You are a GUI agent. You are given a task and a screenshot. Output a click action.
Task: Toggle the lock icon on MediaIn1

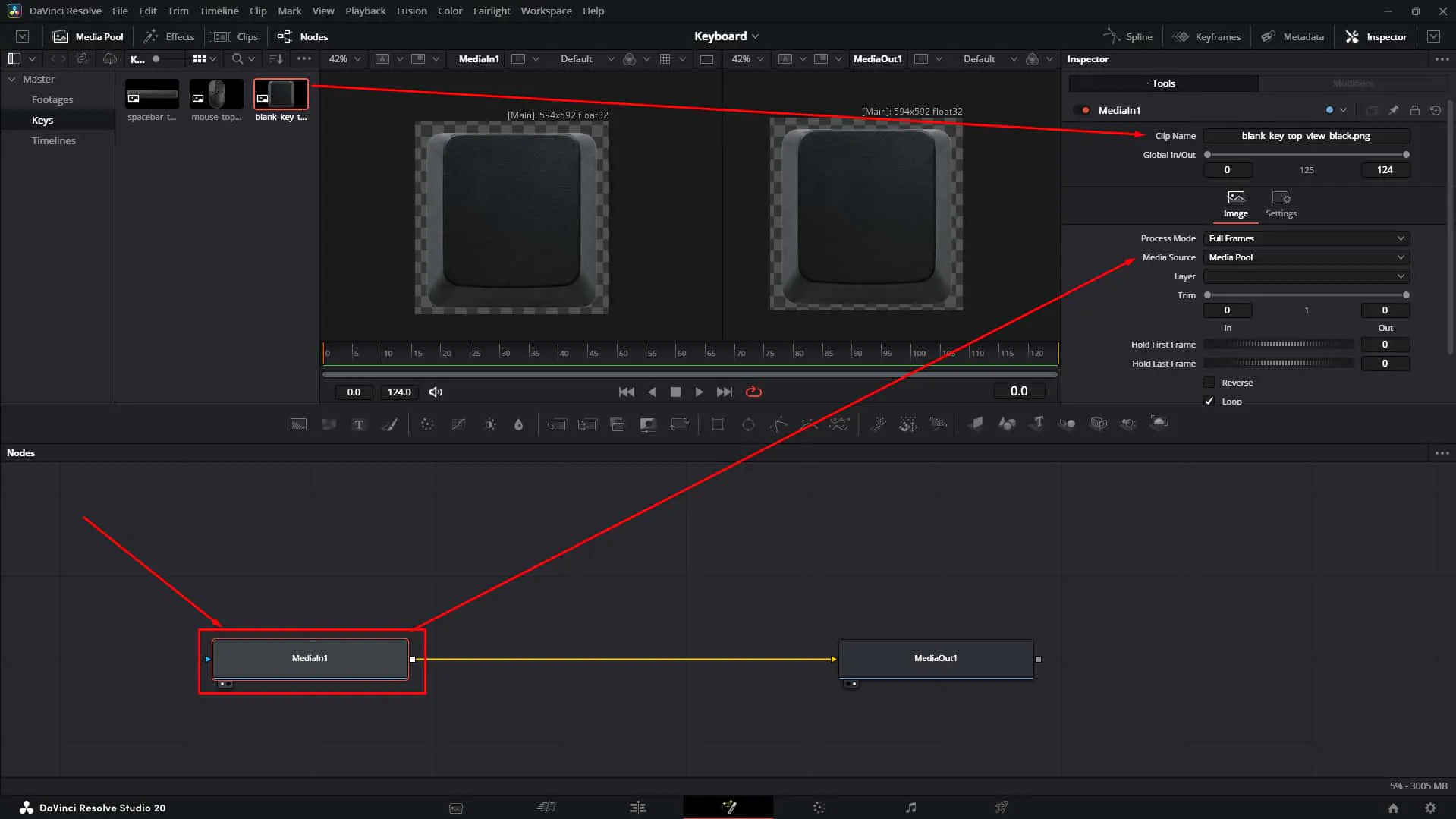click(1414, 110)
